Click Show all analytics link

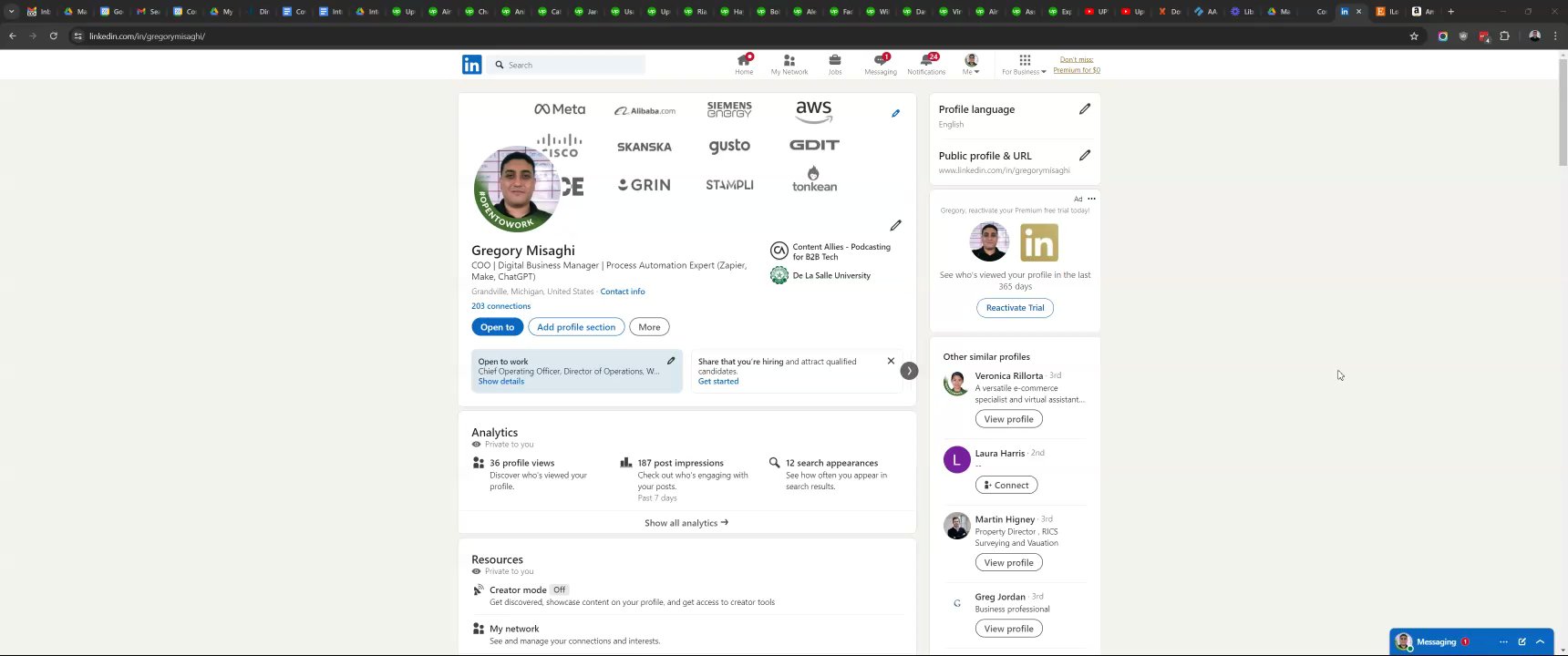[686, 523]
